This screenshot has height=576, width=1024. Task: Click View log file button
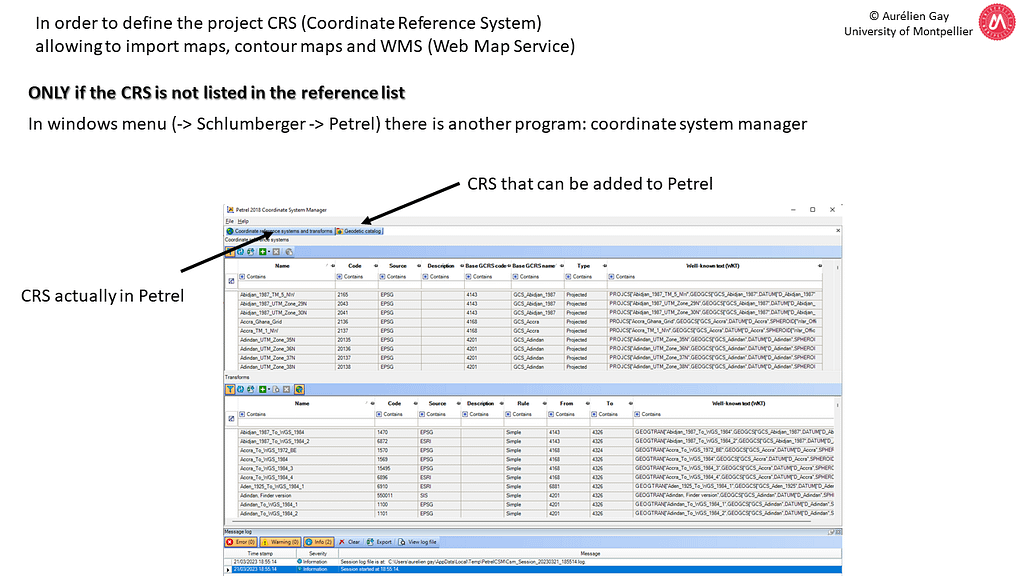pos(418,541)
